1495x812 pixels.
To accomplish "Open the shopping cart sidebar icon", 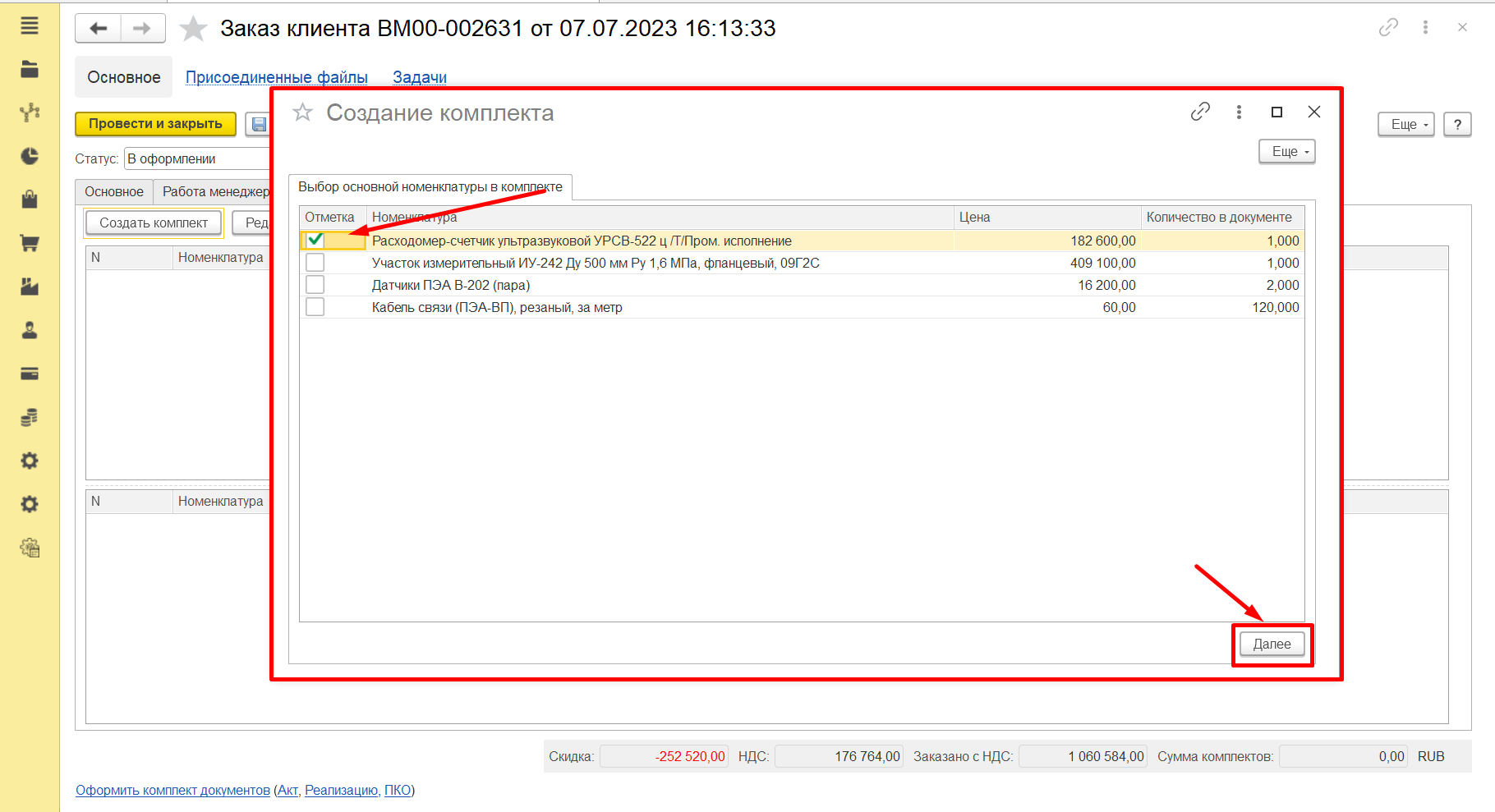I will click(x=30, y=243).
